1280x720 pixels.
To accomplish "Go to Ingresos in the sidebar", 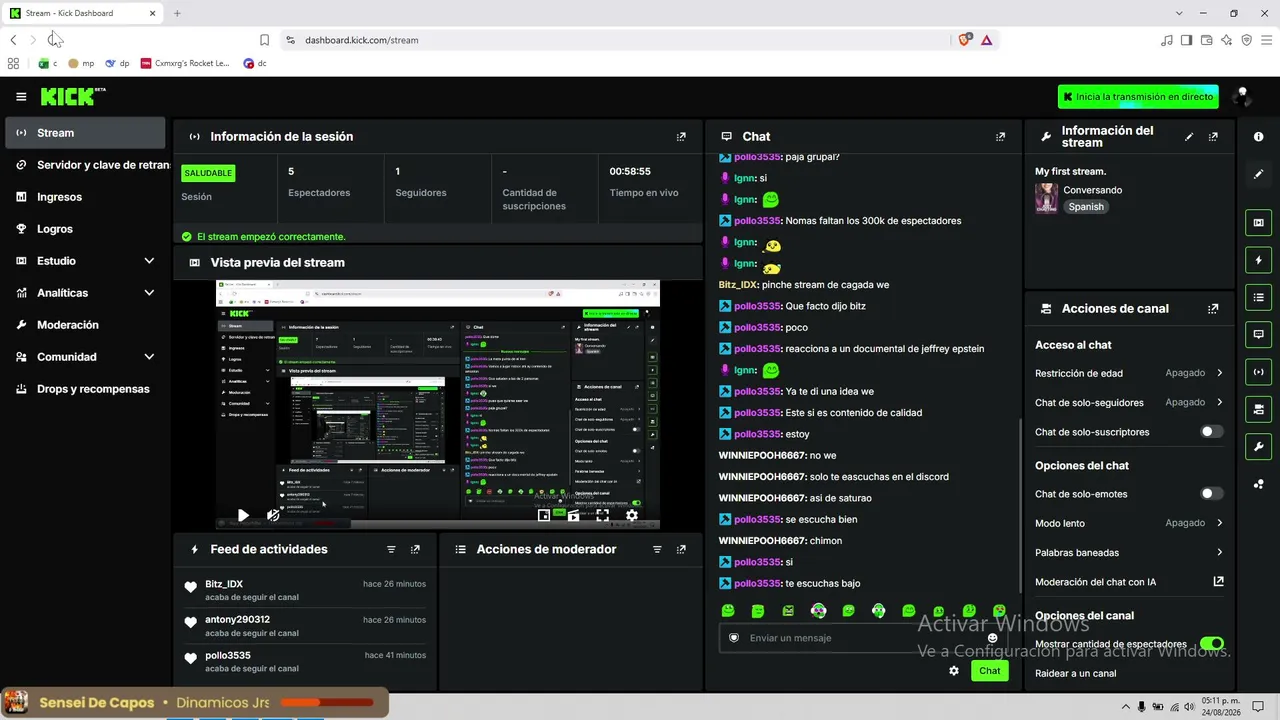I will (x=85, y=197).
